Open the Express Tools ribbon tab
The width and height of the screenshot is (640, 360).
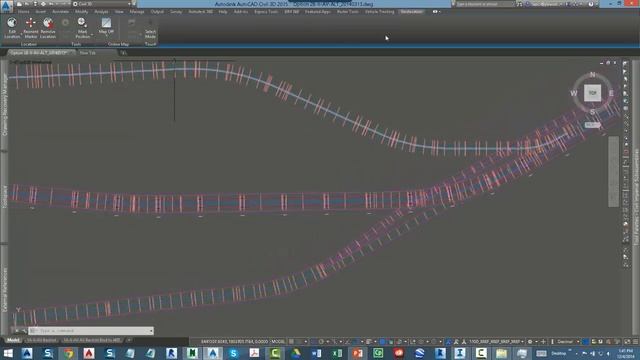[266, 12]
